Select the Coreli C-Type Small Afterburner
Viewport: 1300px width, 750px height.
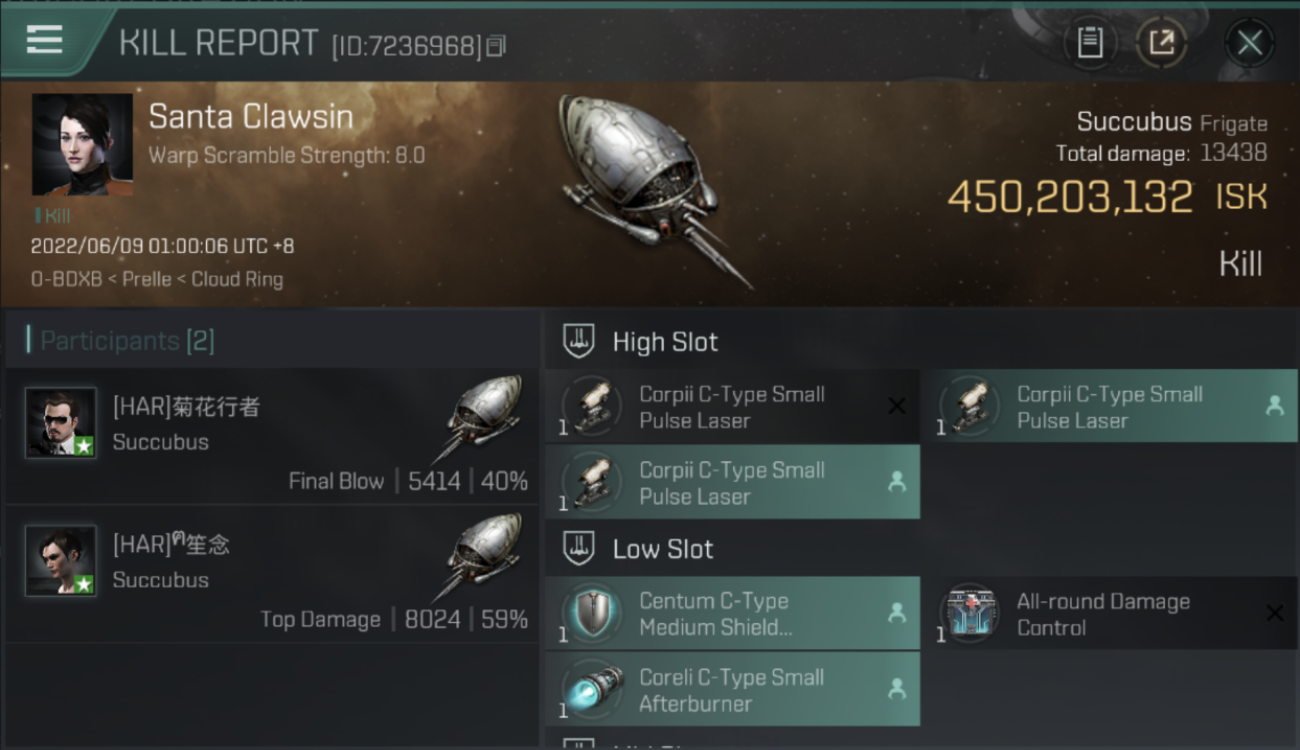click(x=732, y=690)
